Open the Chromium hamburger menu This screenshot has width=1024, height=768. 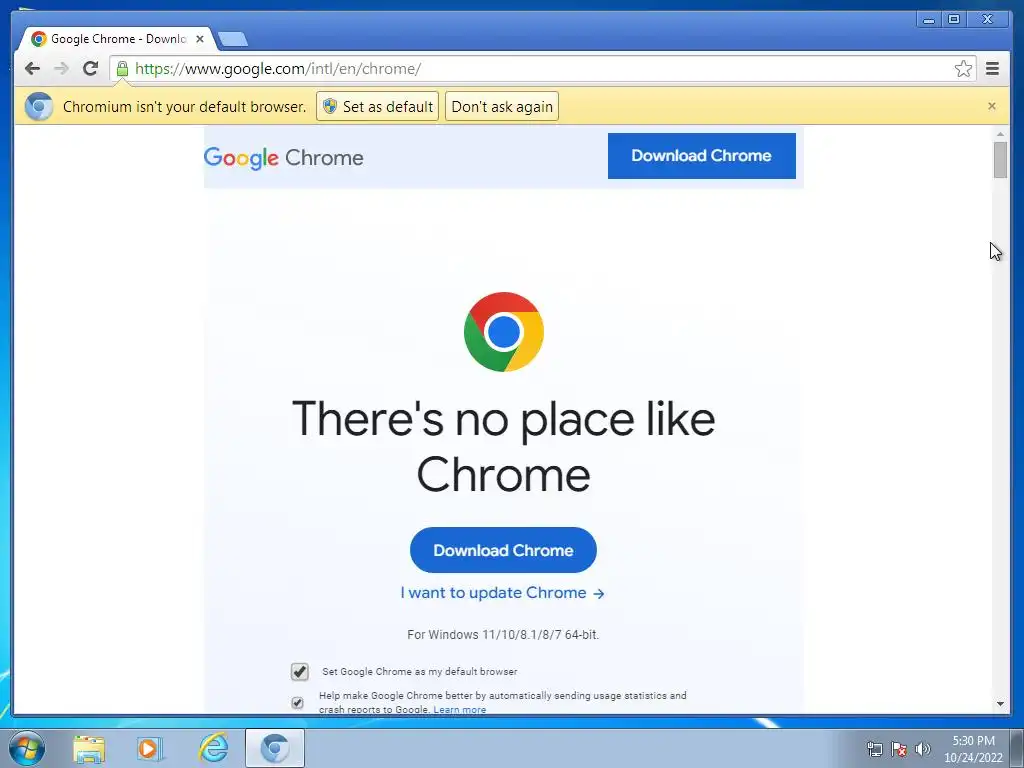[x=992, y=69]
